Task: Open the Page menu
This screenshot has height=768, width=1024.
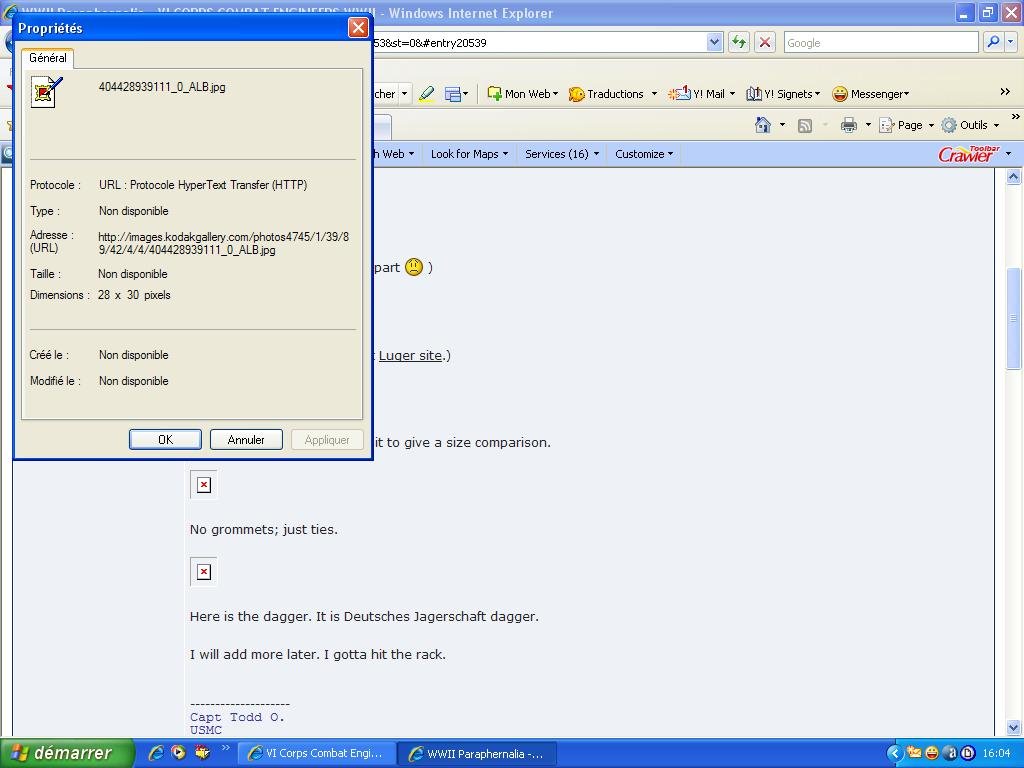Action: [908, 125]
